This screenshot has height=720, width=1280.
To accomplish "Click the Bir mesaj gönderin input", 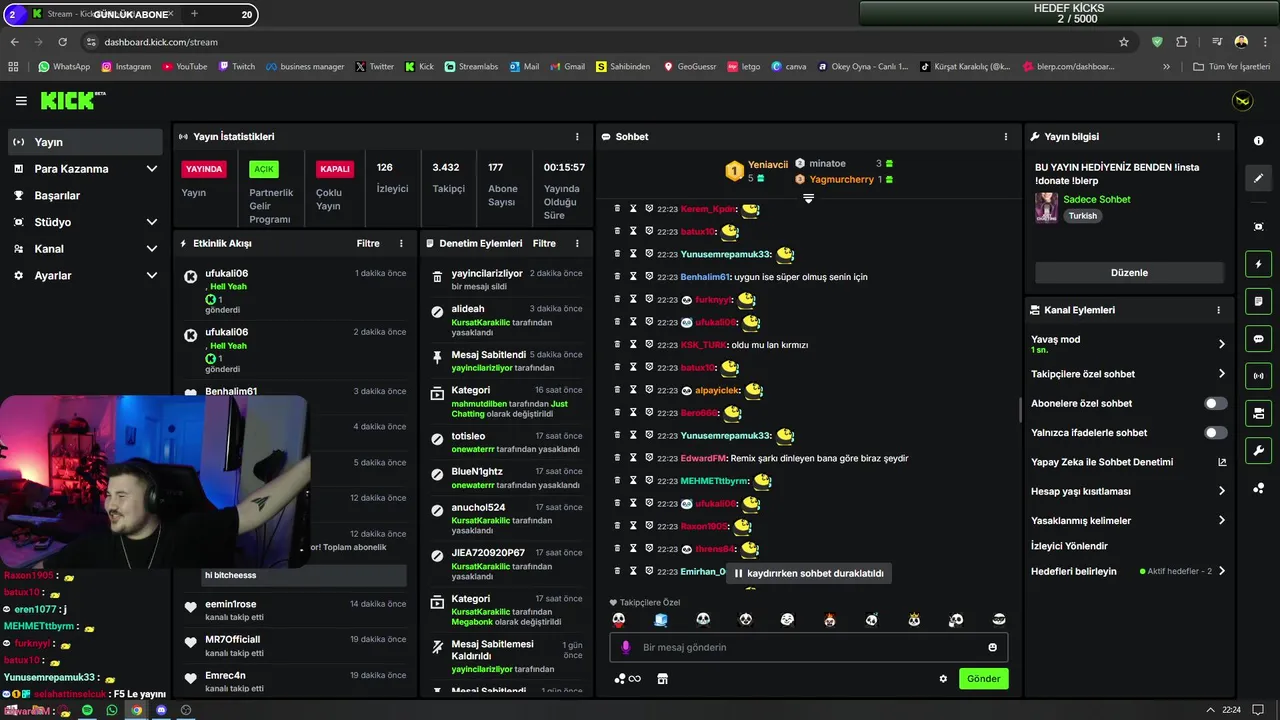I will pyautogui.click(x=808, y=647).
